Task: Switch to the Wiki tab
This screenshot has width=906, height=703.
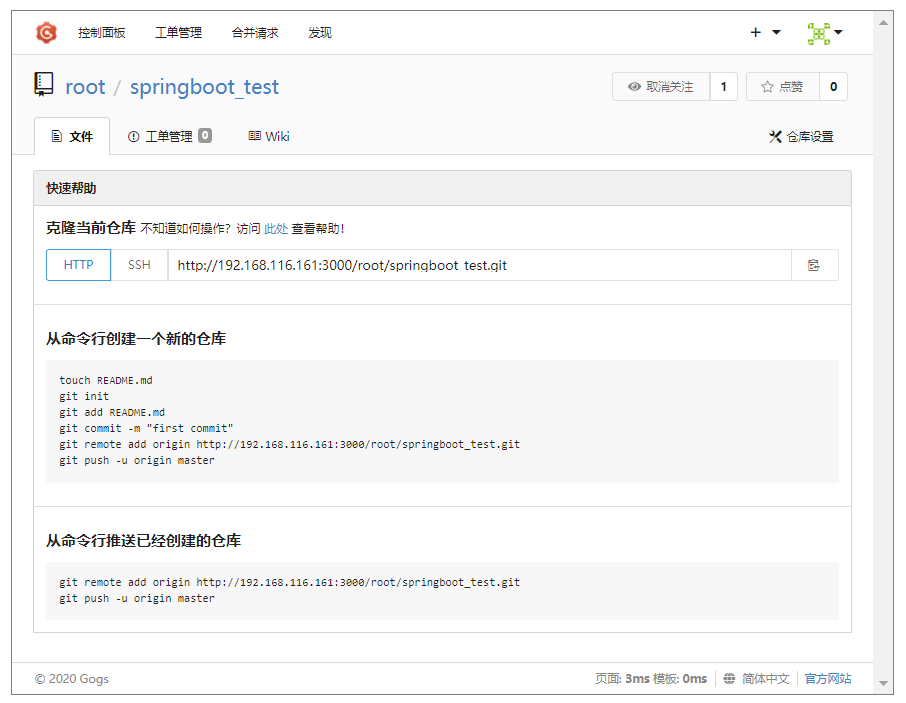Action: pyautogui.click(x=268, y=137)
